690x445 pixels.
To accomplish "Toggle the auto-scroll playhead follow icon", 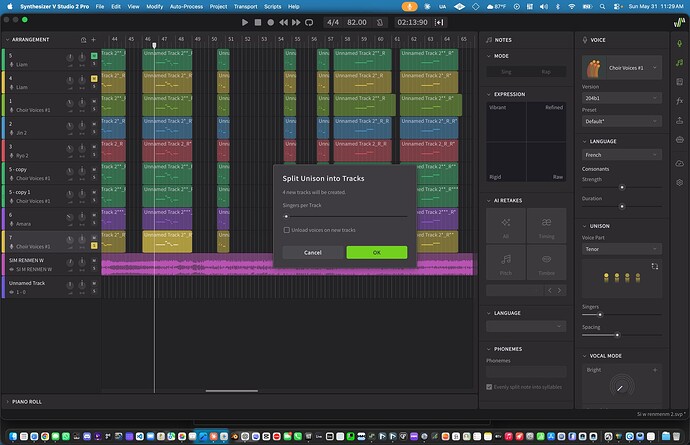I will click(439, 22).
